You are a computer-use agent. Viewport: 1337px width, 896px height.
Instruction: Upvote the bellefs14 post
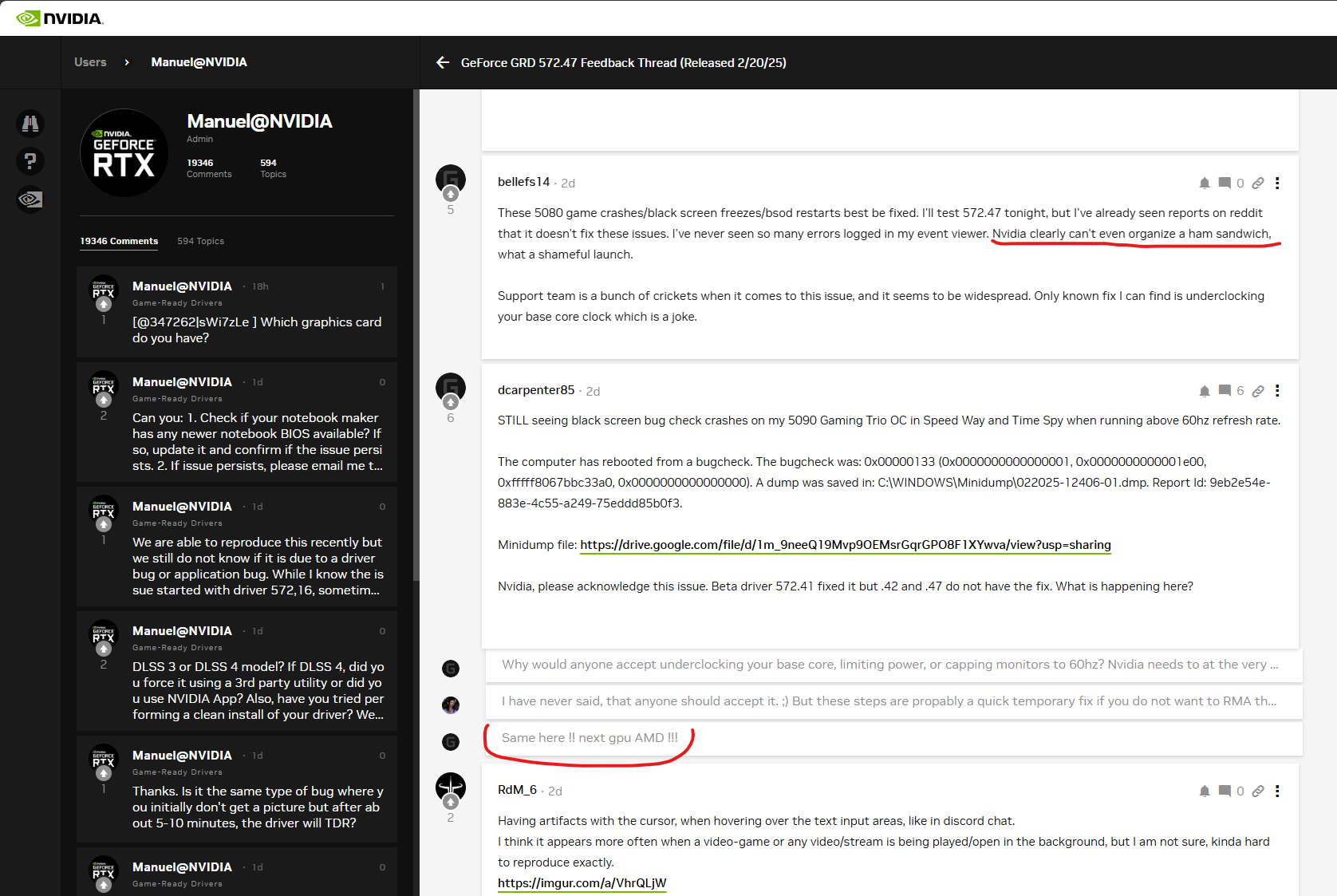451,194
